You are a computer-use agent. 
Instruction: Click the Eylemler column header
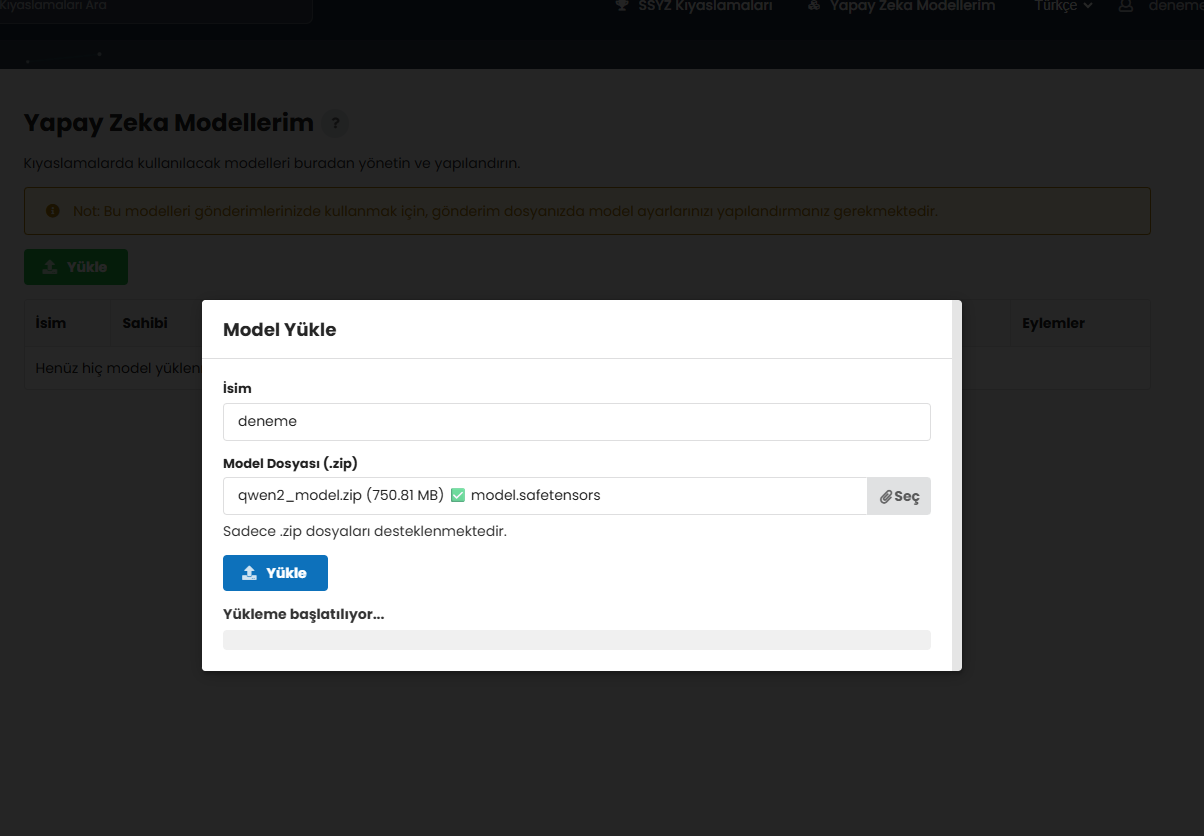click(x=1053, y=323)
